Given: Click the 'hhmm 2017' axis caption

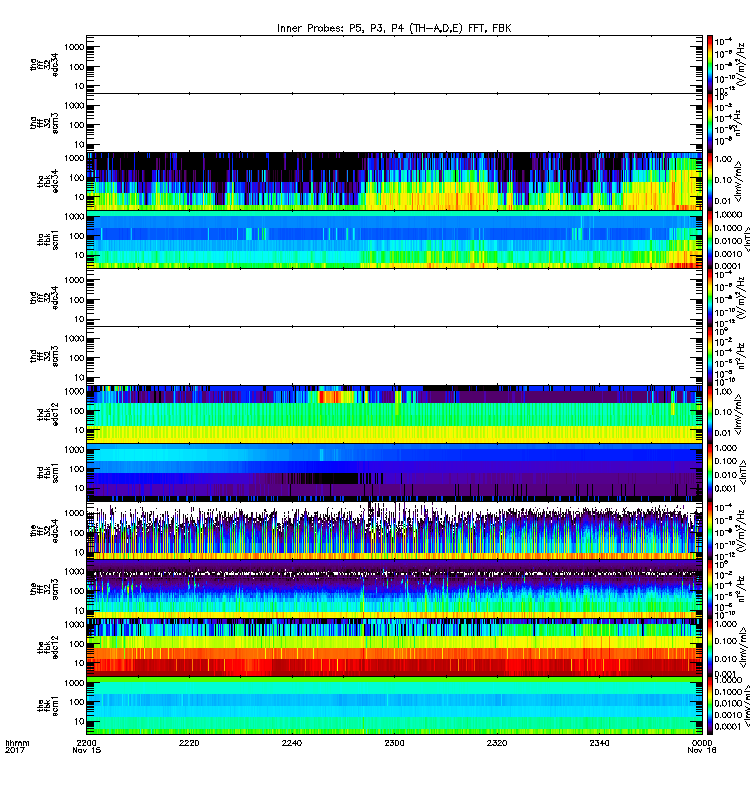Looking at the screenshot, I should click(x=17, y=746).
